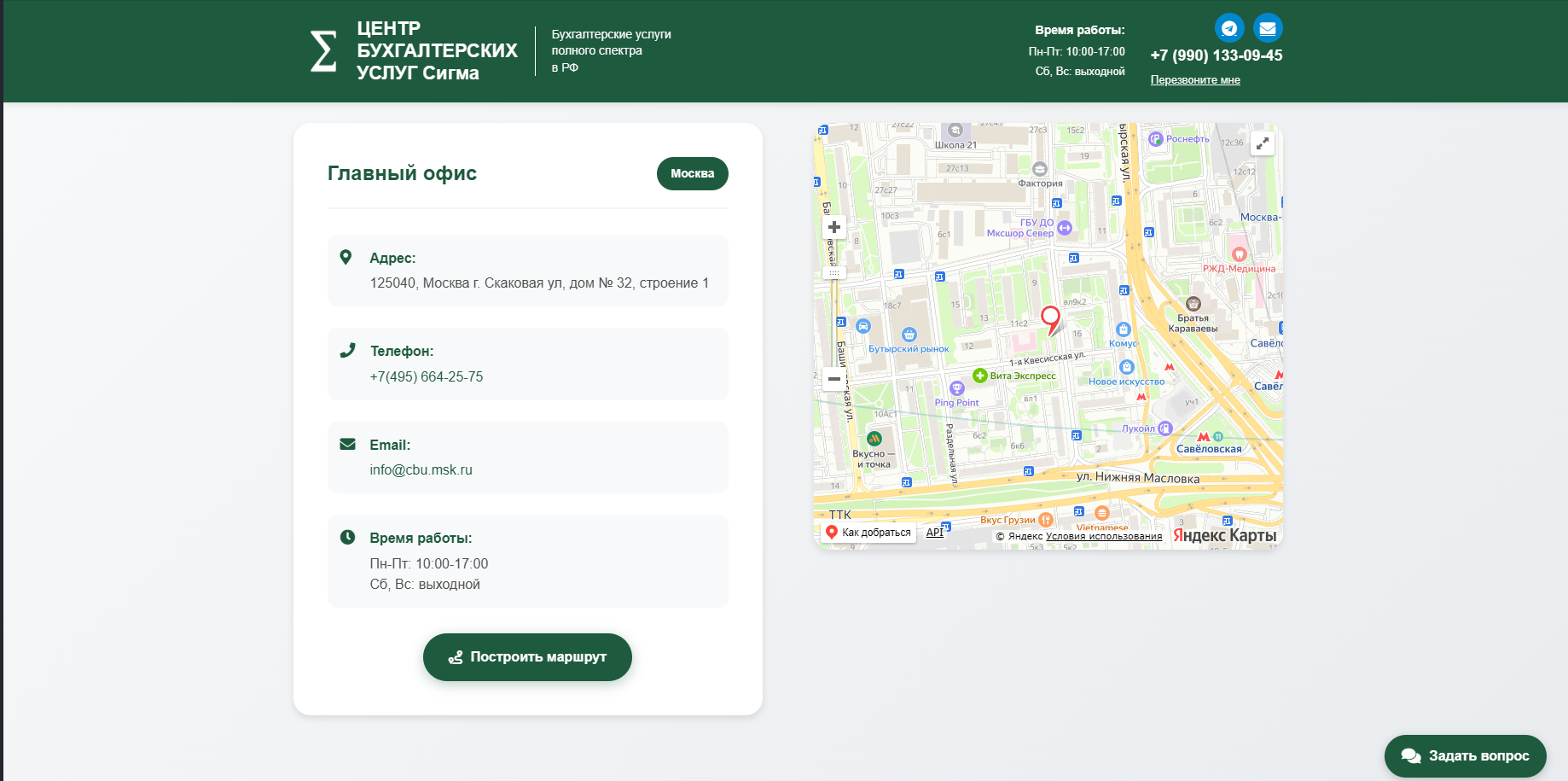Click the 'Главный офис' heading
Viewport: 1568px width, 781px height.
coord(402,173)
